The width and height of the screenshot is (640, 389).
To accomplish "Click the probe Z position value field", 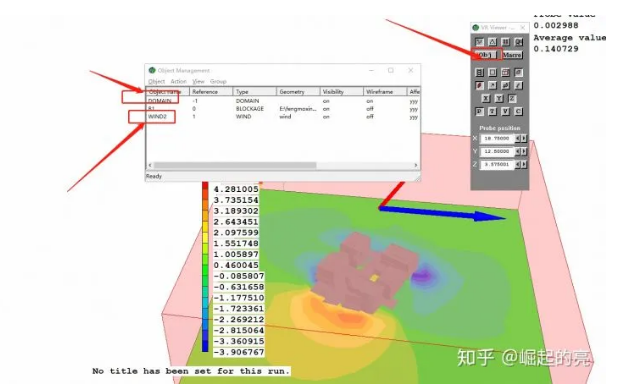I will click(497, 164).
